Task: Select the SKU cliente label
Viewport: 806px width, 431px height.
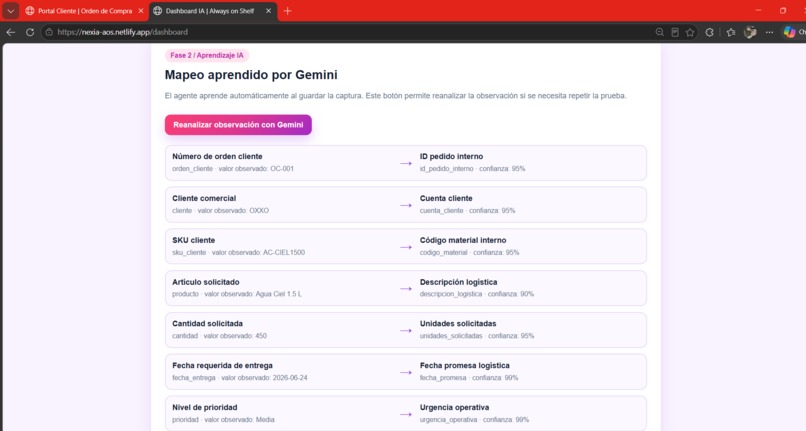Action: coord(193,240)
